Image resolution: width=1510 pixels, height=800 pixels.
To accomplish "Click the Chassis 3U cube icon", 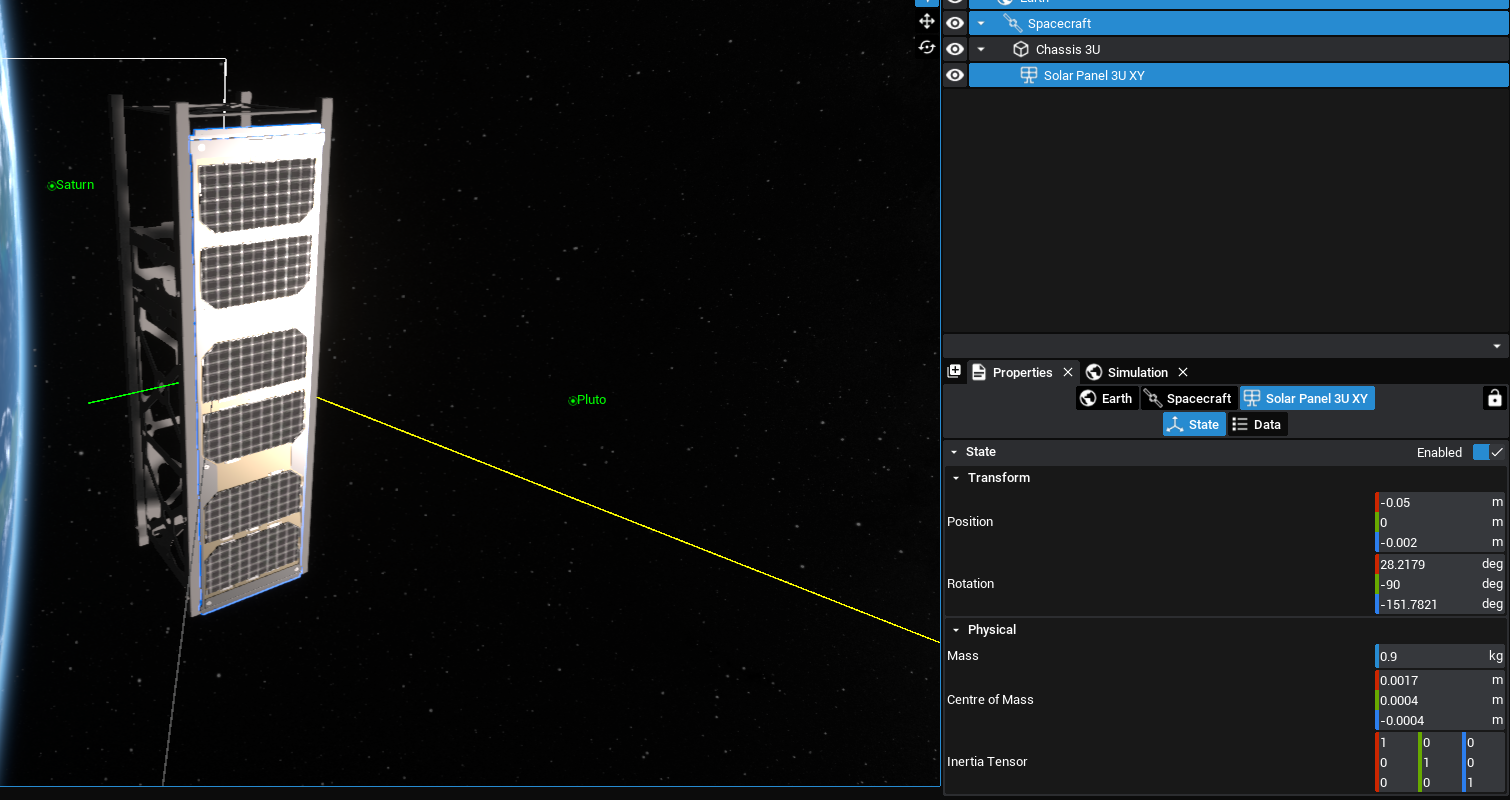I will tap(1020, 49).
